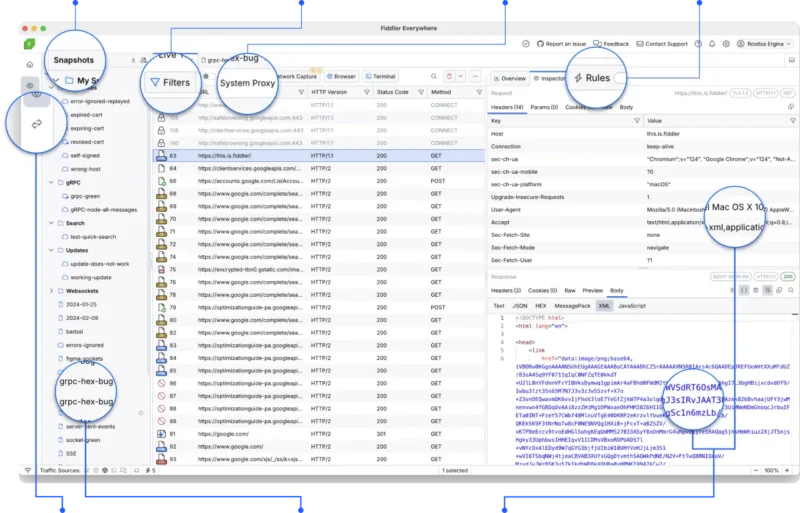Click the zoom in plus icon
Image resolution: width=800 pixels, height=513 pixels.
787,470
